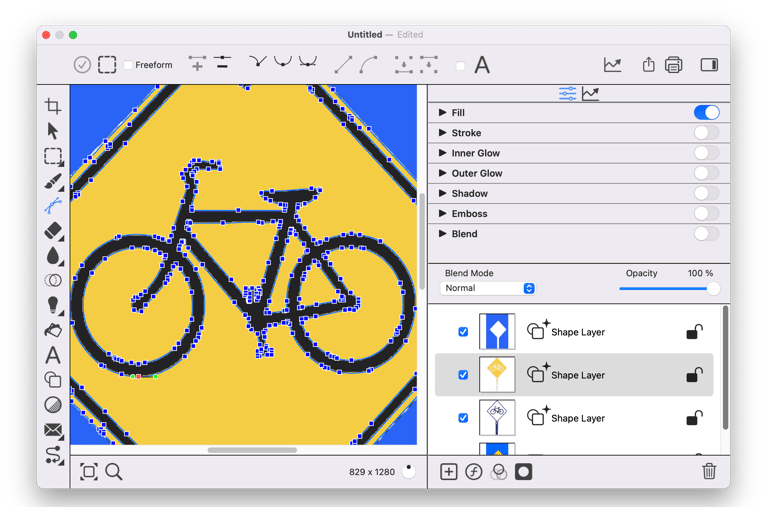Enable the Stroke switch
768x507 pixels.
[x=706, y=133]
